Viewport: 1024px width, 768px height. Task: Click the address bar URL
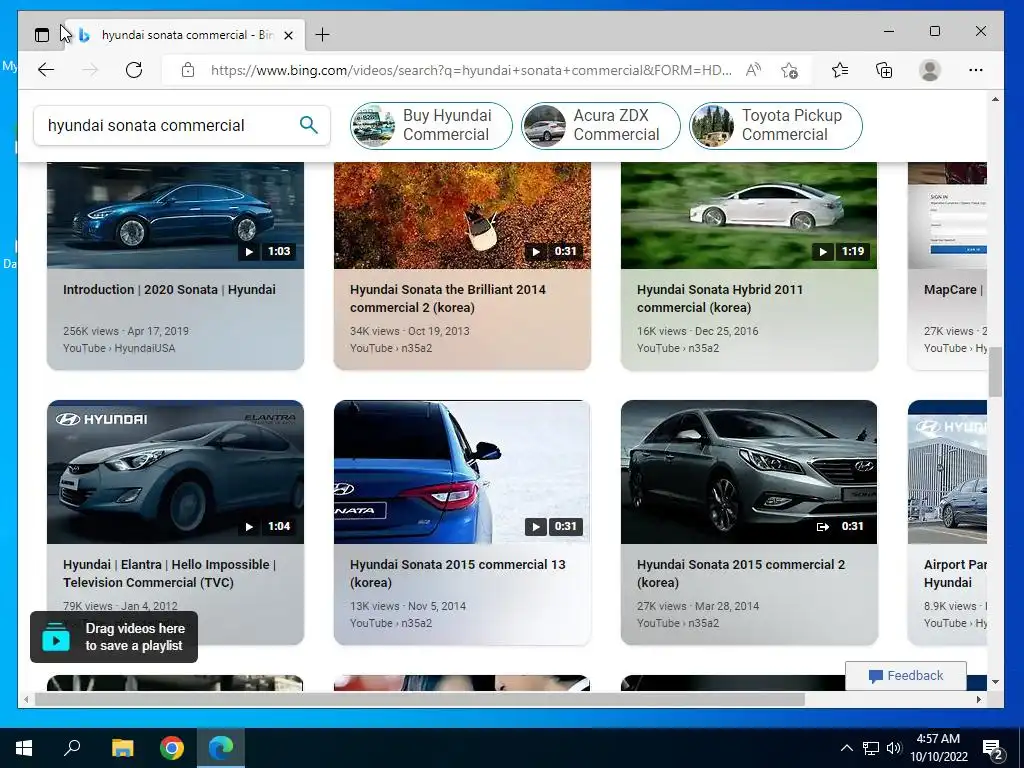click(470, 70)
